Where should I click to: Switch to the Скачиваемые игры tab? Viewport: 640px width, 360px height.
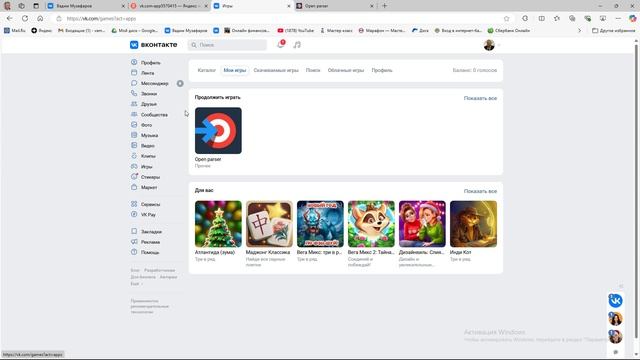(276, 70)
